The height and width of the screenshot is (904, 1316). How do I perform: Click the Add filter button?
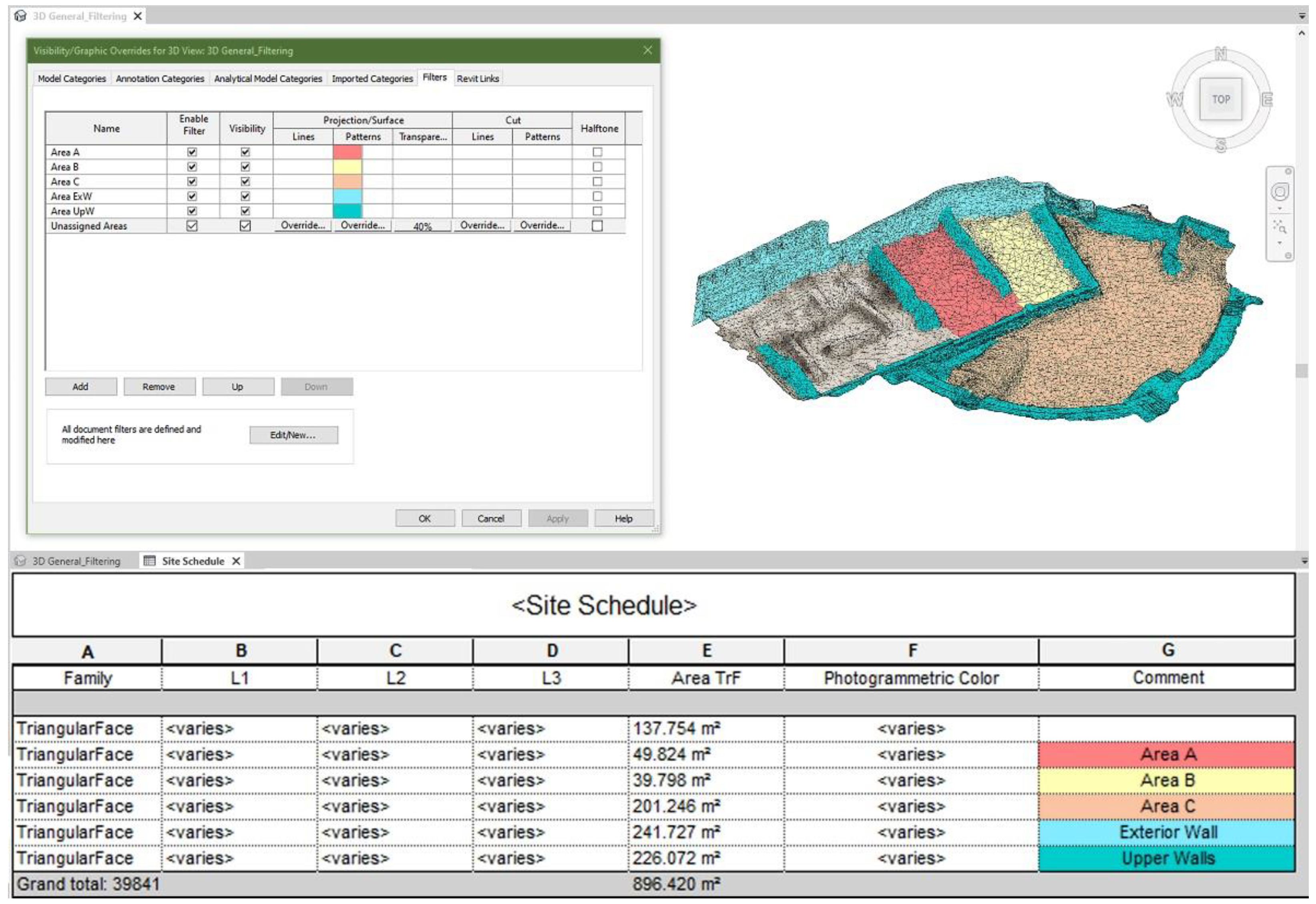tap(80, 387)
